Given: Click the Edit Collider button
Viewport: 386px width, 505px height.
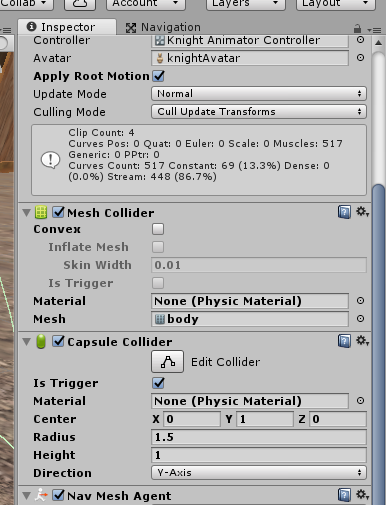Looking at the screenshot, I should tap(168, 362).
